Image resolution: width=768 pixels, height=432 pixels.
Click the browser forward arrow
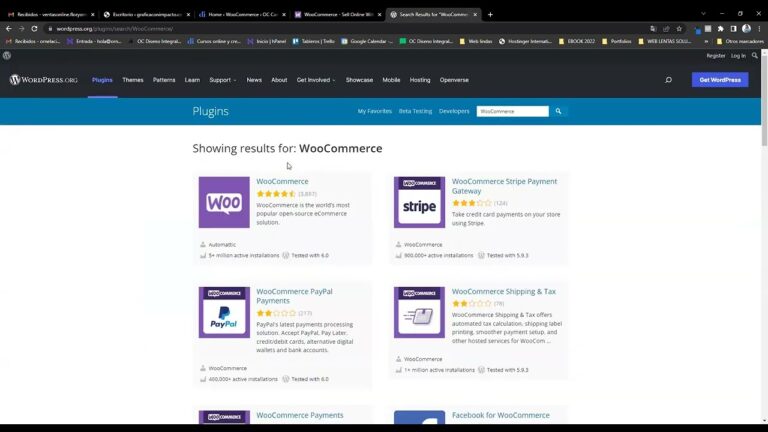[22, 29]
